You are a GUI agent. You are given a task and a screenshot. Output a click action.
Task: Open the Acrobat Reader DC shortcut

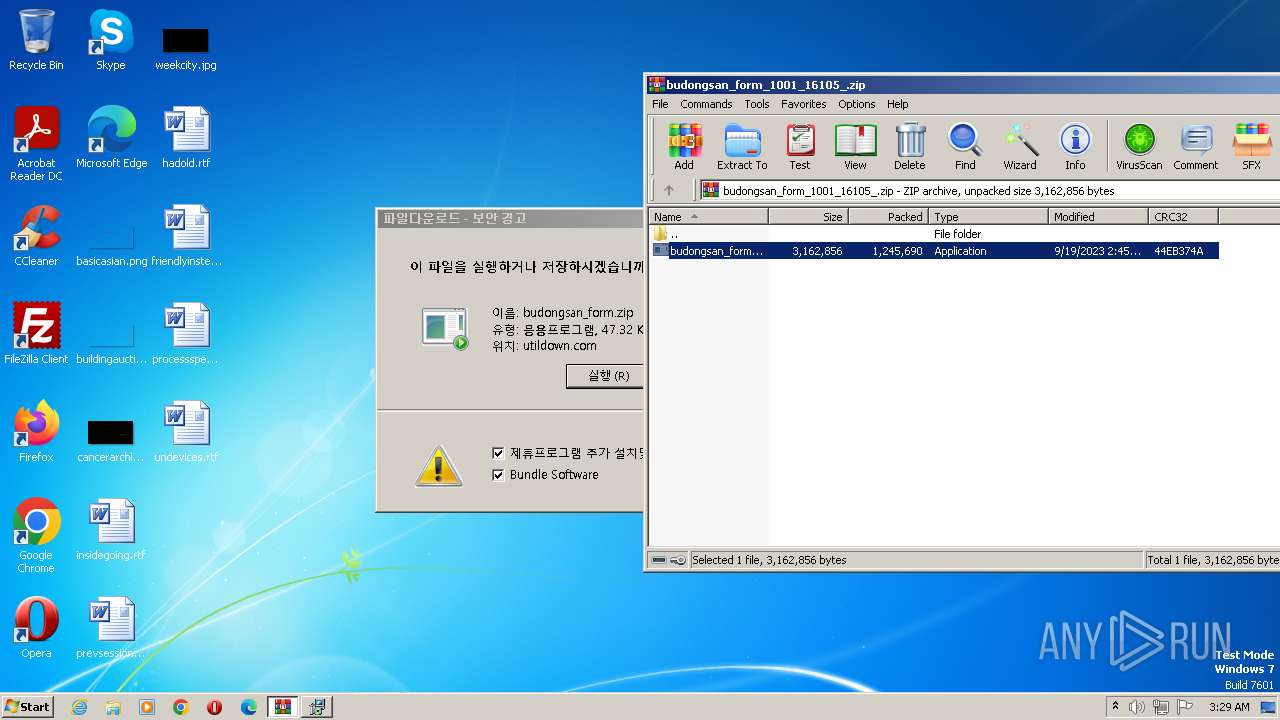(x=36, y=143)
